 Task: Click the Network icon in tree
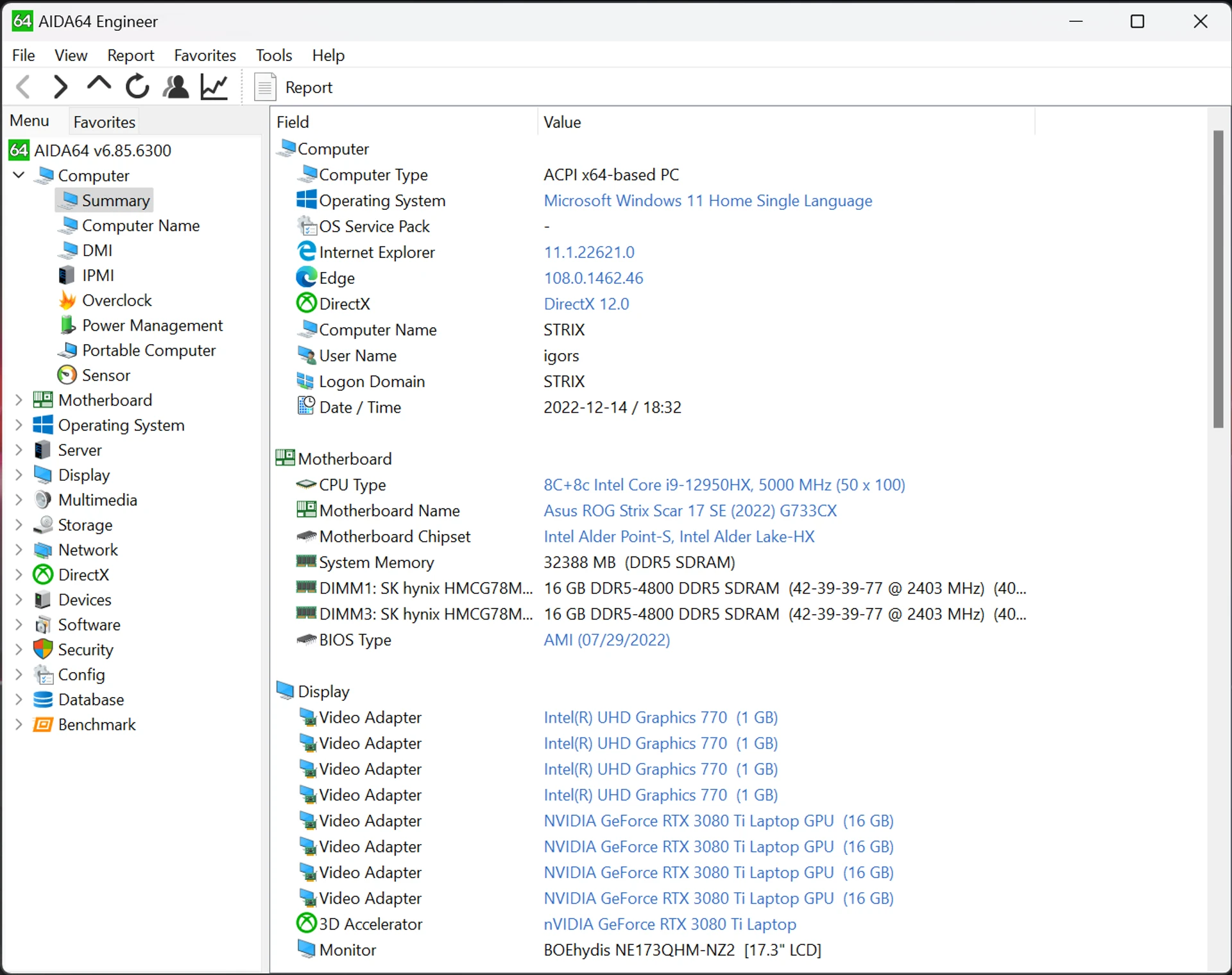click(x=43, y=550)
